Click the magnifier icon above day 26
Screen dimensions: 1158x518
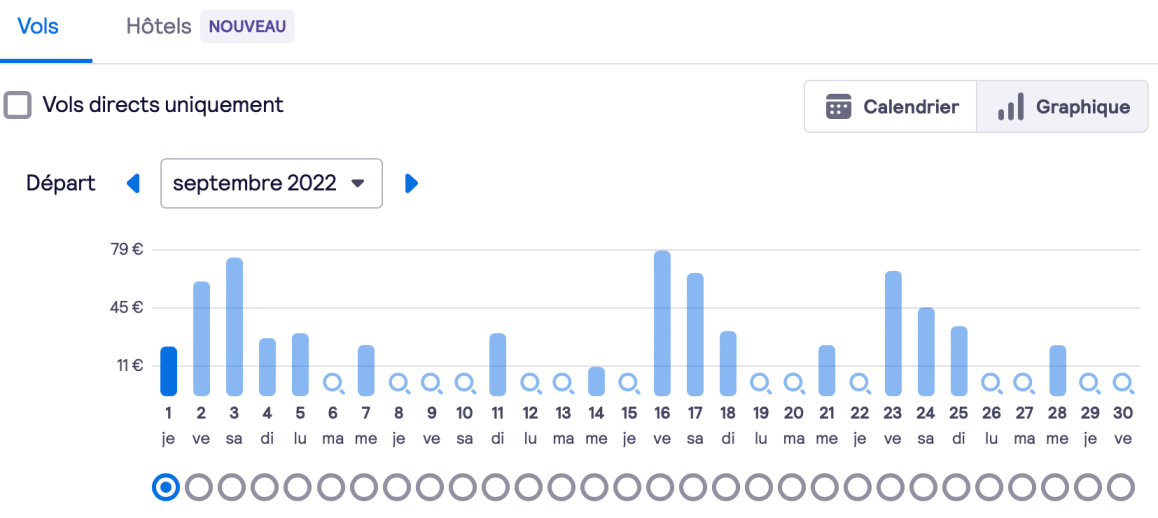click(x=991, y=382)
